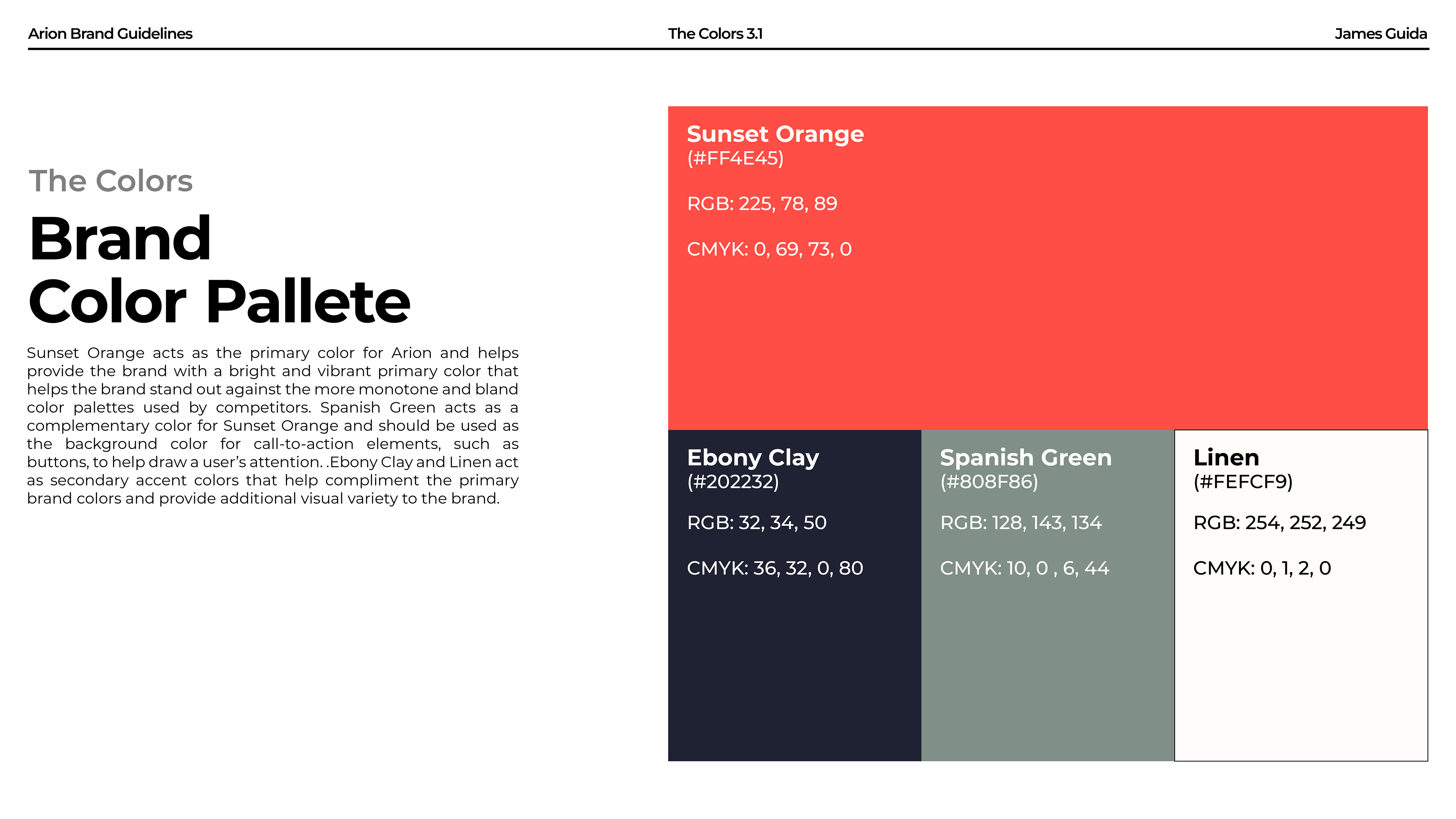Select "The Colors" heading text

[x=111, y=181]
